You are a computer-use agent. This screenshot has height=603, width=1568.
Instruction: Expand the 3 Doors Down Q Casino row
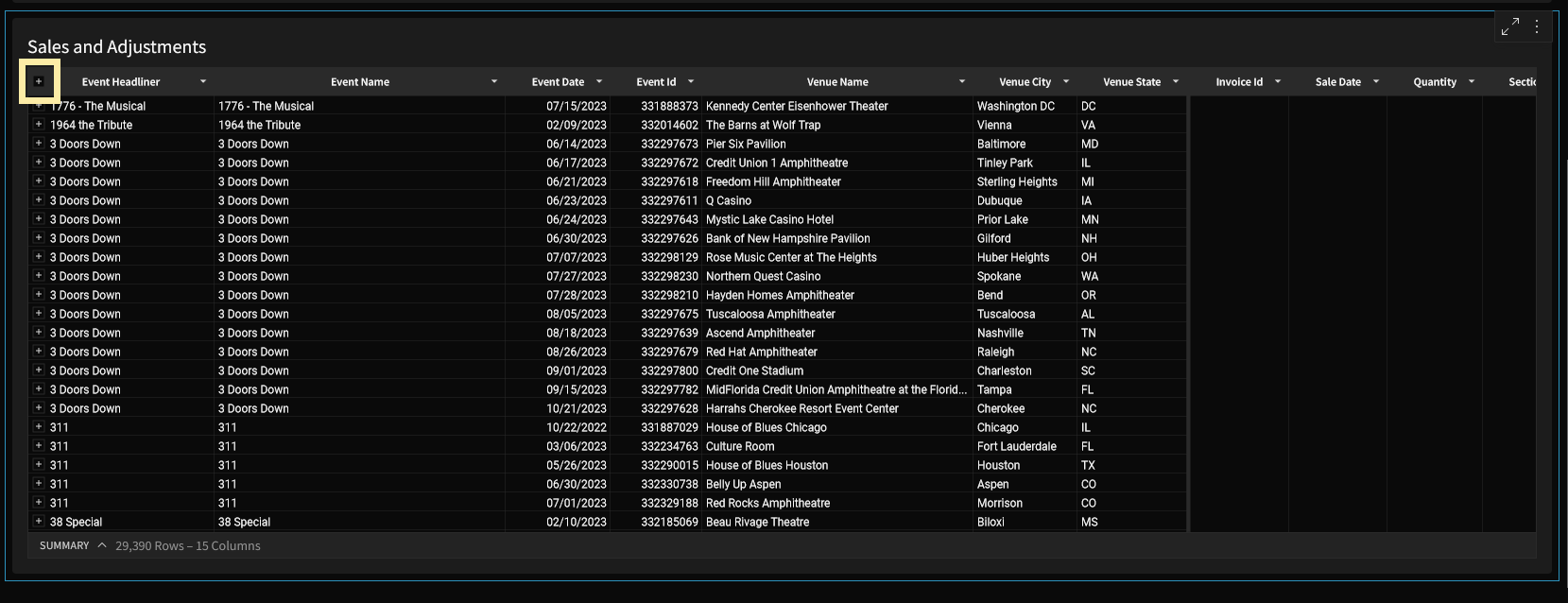39,199
